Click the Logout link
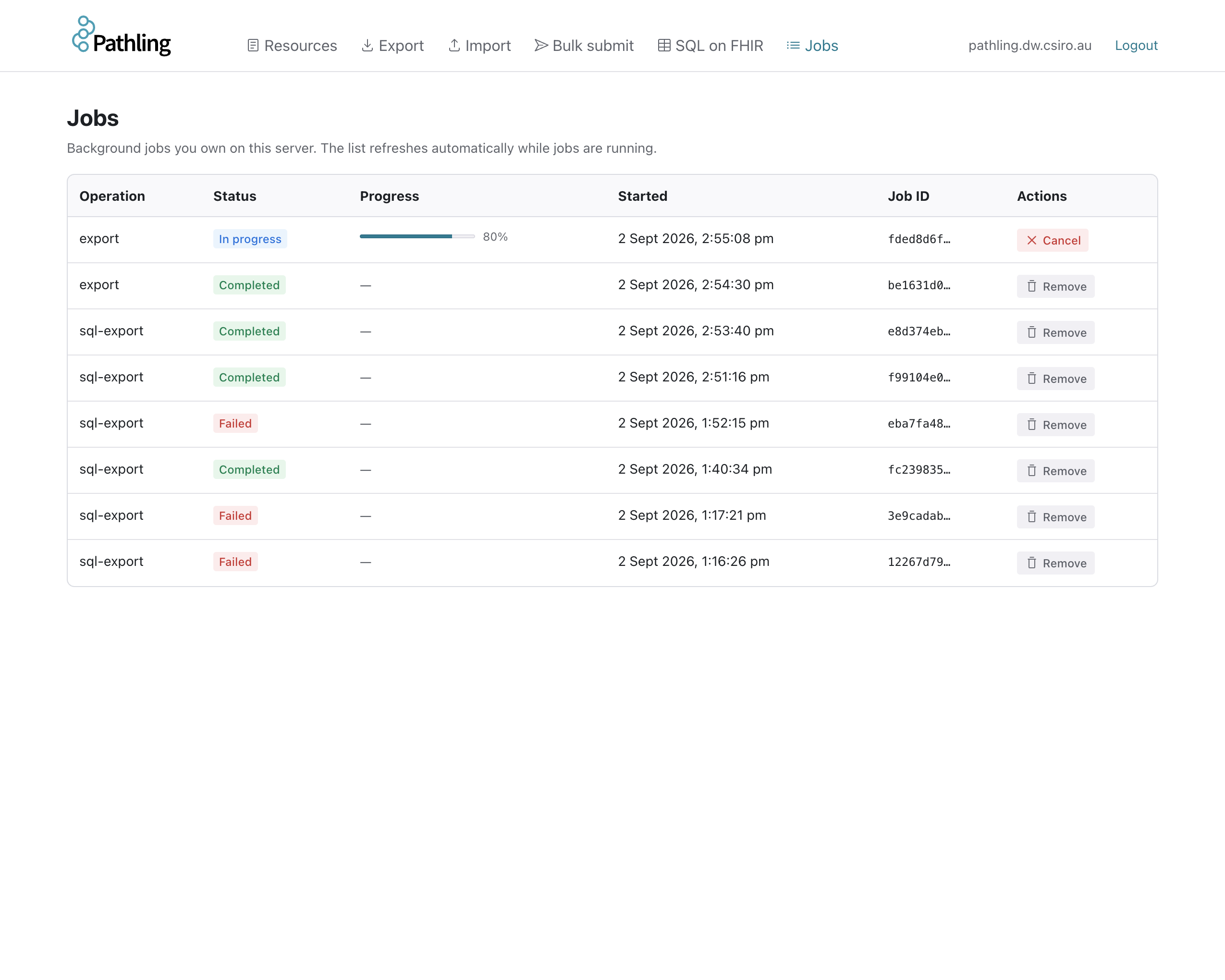1225x980 pixels. [1136, 46]
